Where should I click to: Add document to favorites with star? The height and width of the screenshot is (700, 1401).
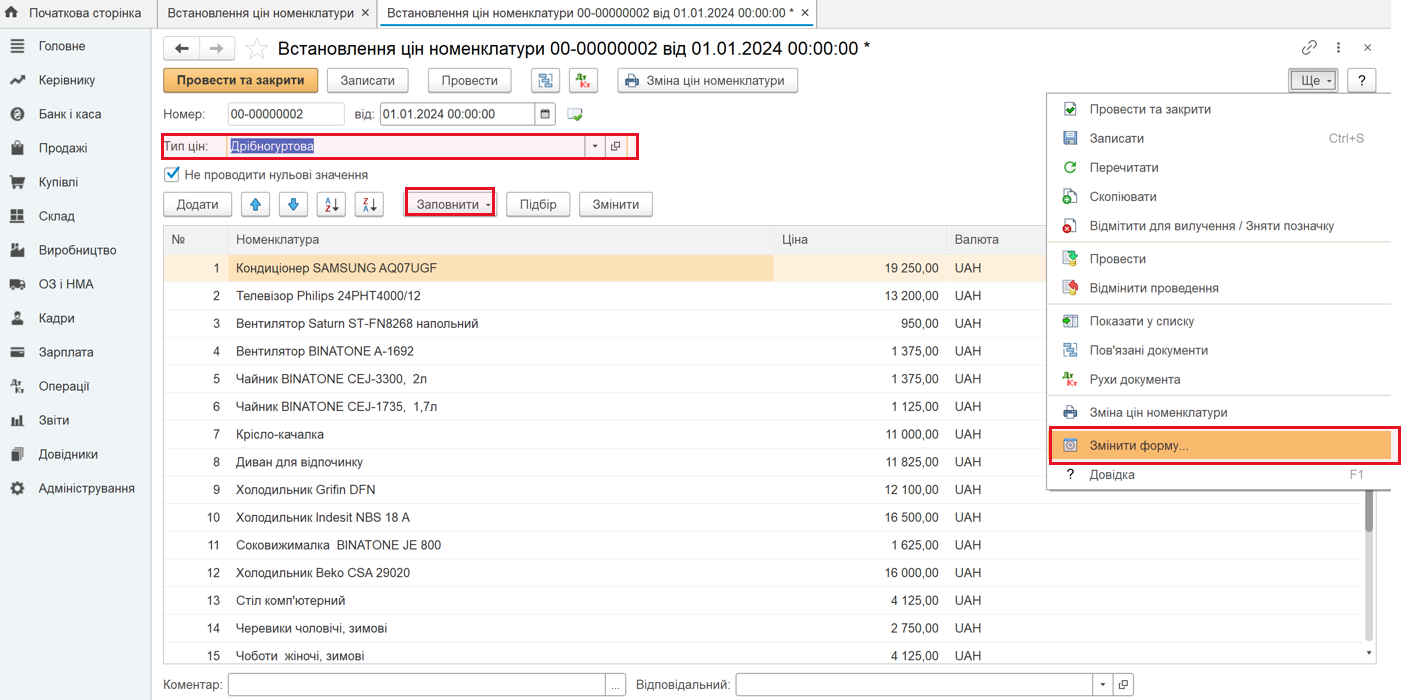[x=257, y=48]
